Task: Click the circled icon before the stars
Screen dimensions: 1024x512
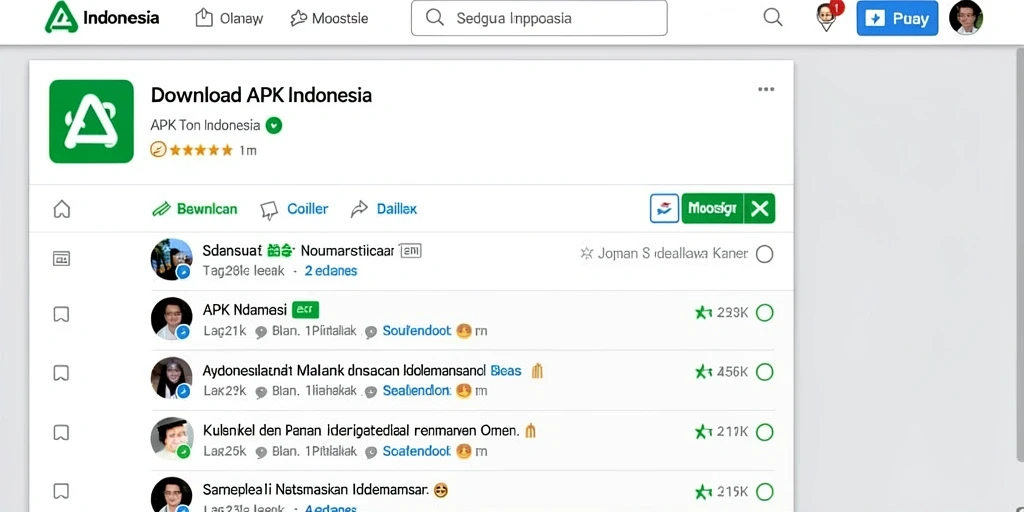Action: click(158, 150)
